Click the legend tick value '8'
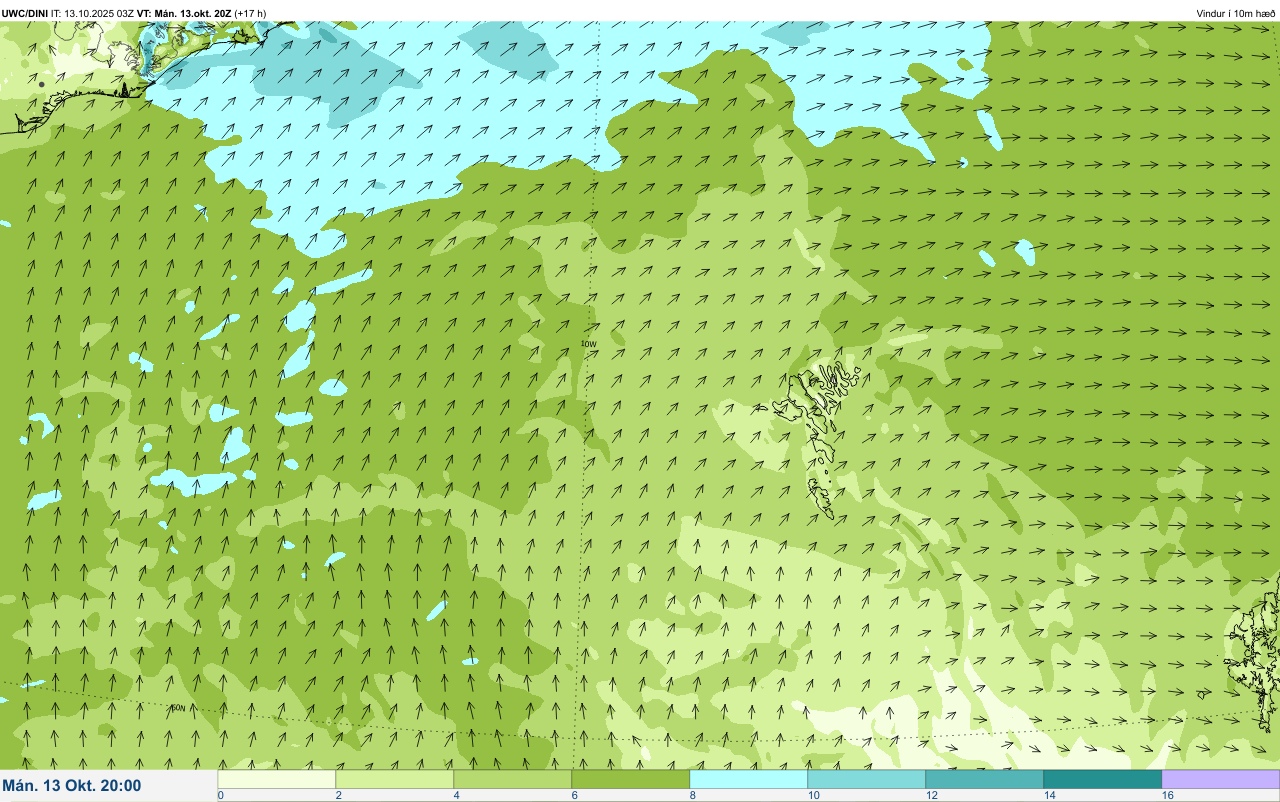Image resolution: width=1280 pixels, height=802 pixels. tap(692, 795)
